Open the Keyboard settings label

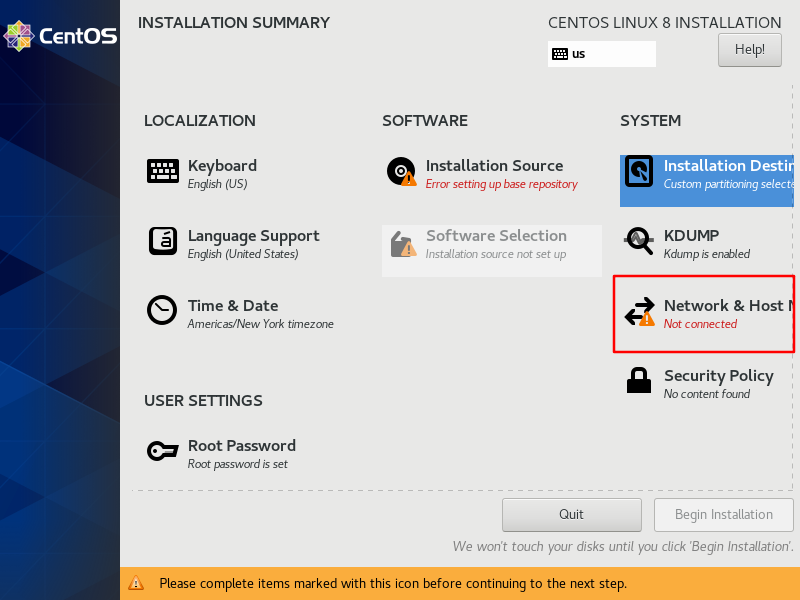coord(222,166)
